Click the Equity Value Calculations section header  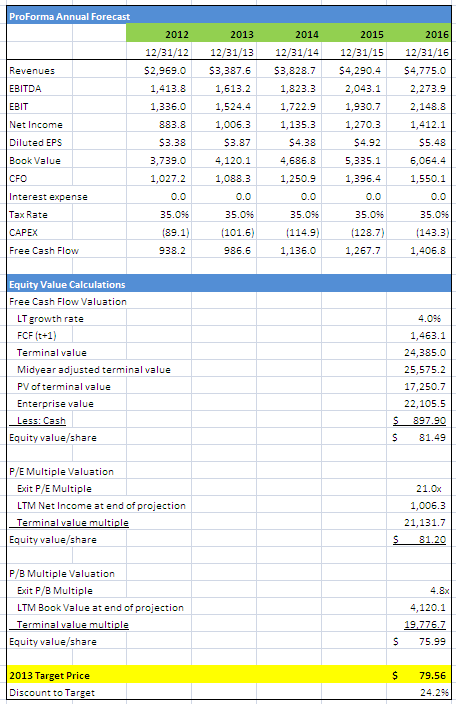click(229, 284)
